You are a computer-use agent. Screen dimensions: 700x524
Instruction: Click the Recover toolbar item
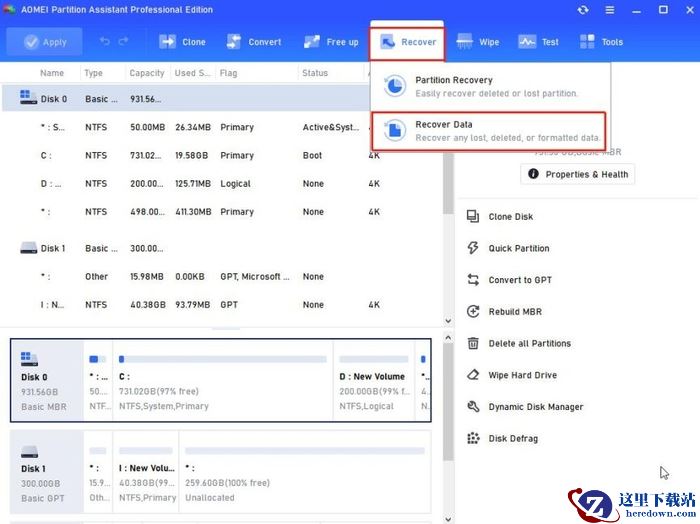click(407, 43)
